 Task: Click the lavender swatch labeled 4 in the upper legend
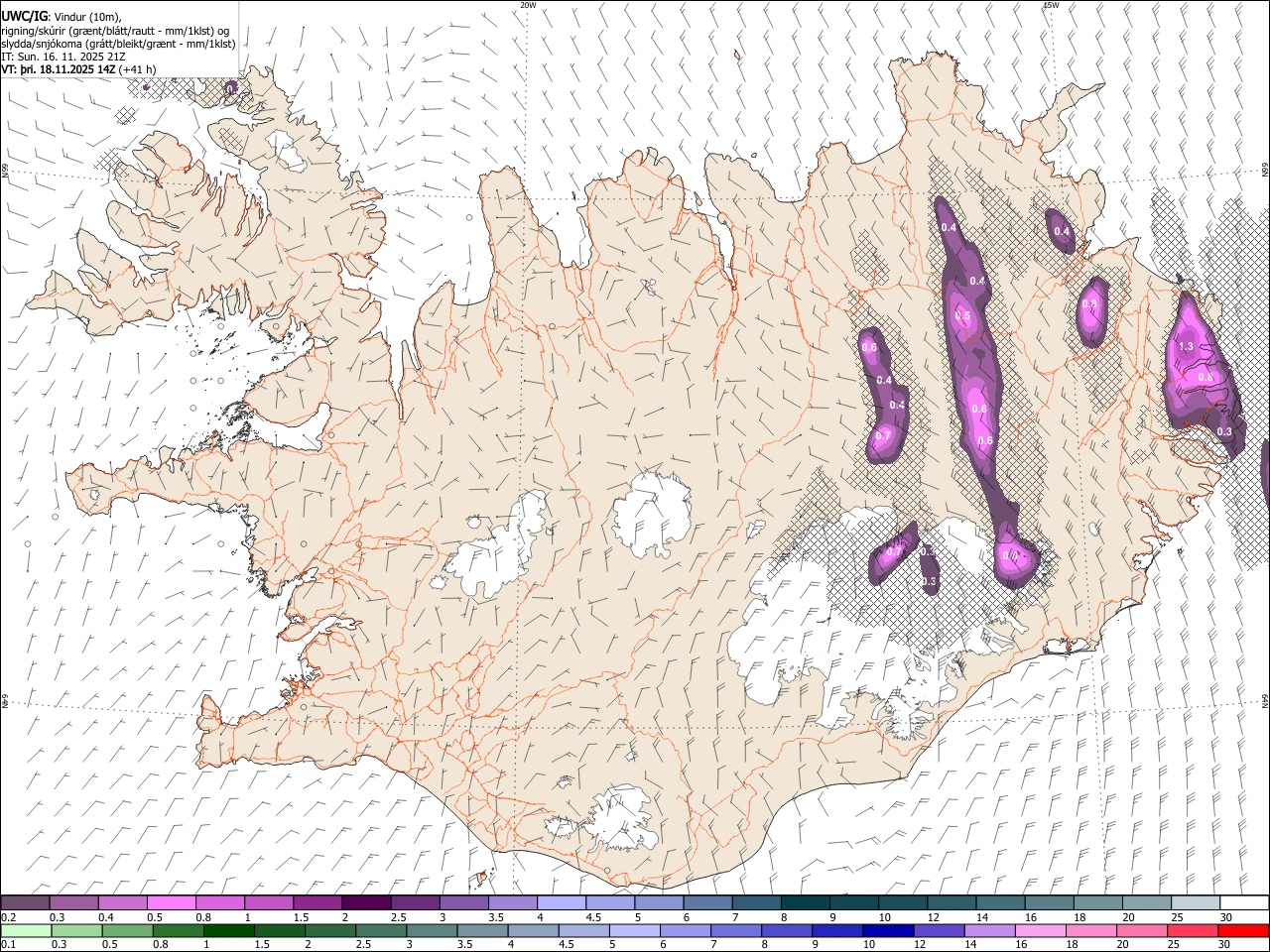pyautogui.click(x=562, y=903)
